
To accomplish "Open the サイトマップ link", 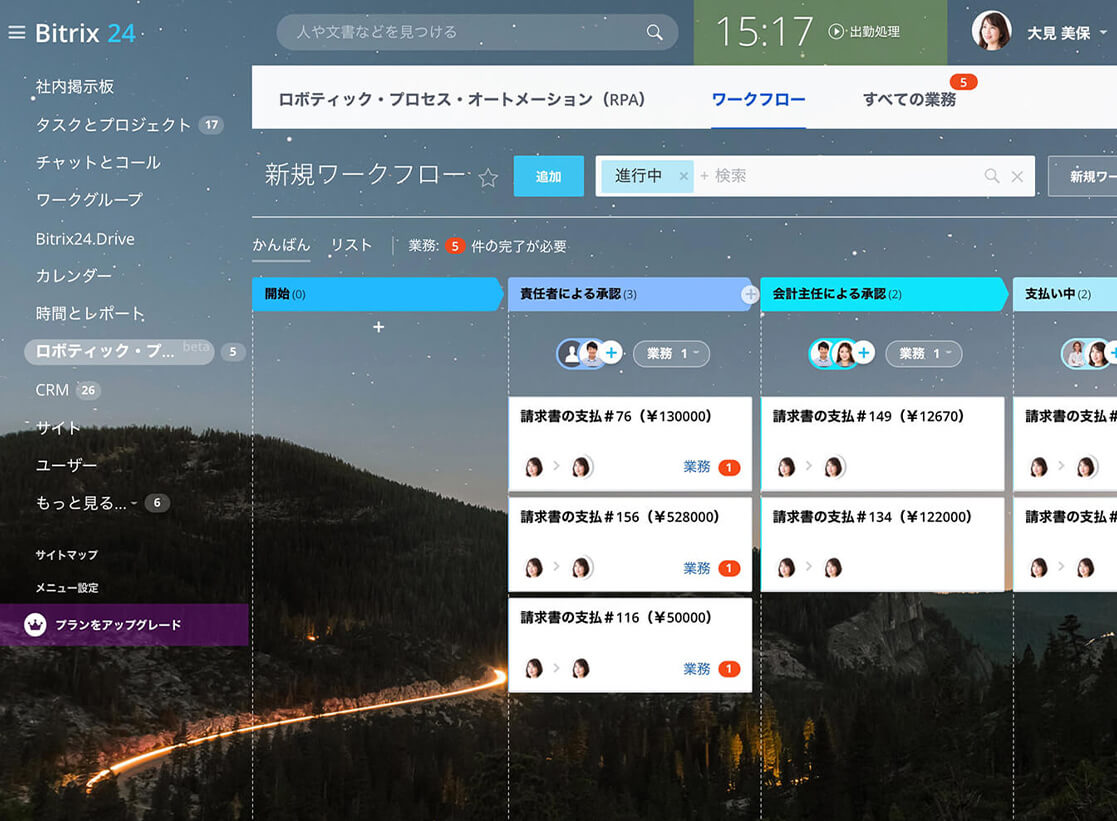I will point(66,554).
